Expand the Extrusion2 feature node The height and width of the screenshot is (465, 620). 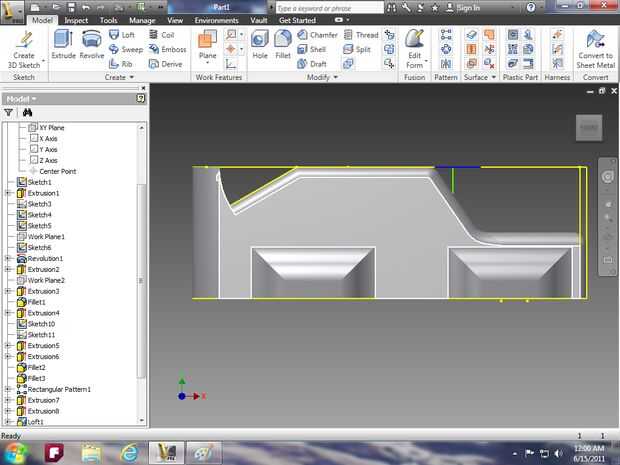(x=8, y=269)
